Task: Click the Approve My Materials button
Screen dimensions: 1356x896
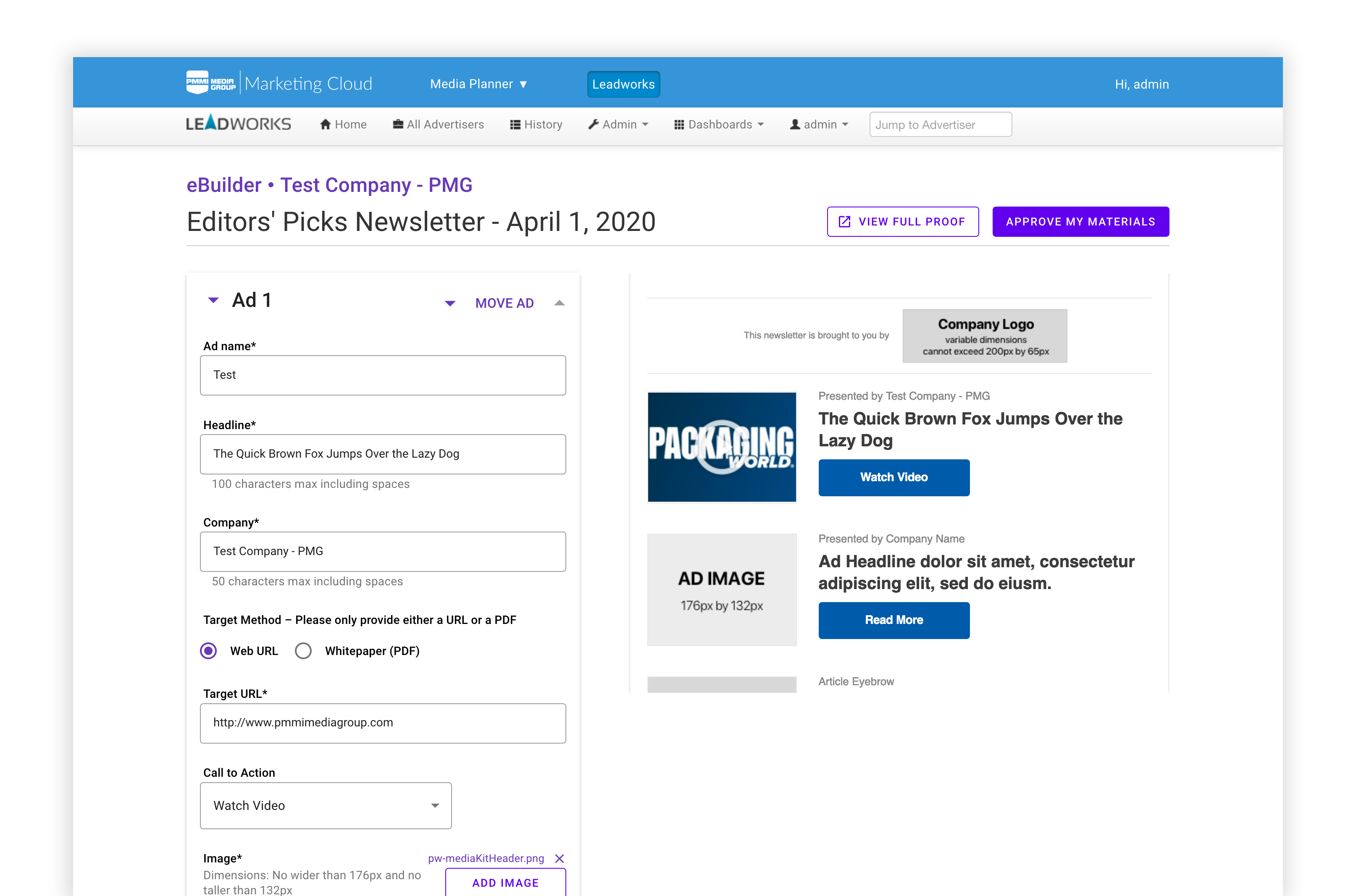Action: tap(1080, 222)
